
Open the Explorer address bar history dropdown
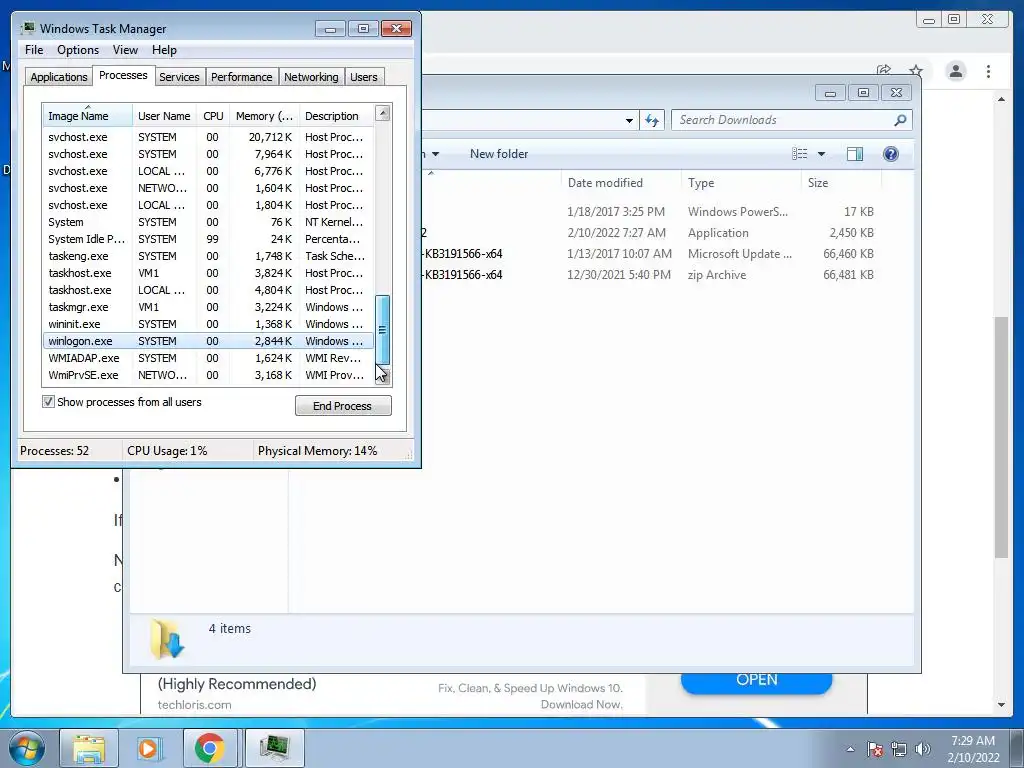click(x=629, y=120)
